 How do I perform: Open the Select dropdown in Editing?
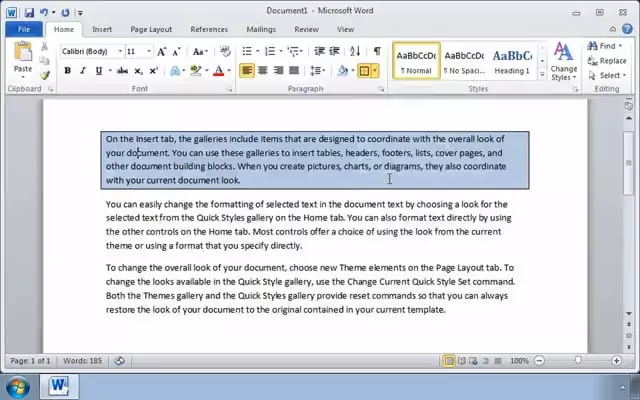point(607,76)
